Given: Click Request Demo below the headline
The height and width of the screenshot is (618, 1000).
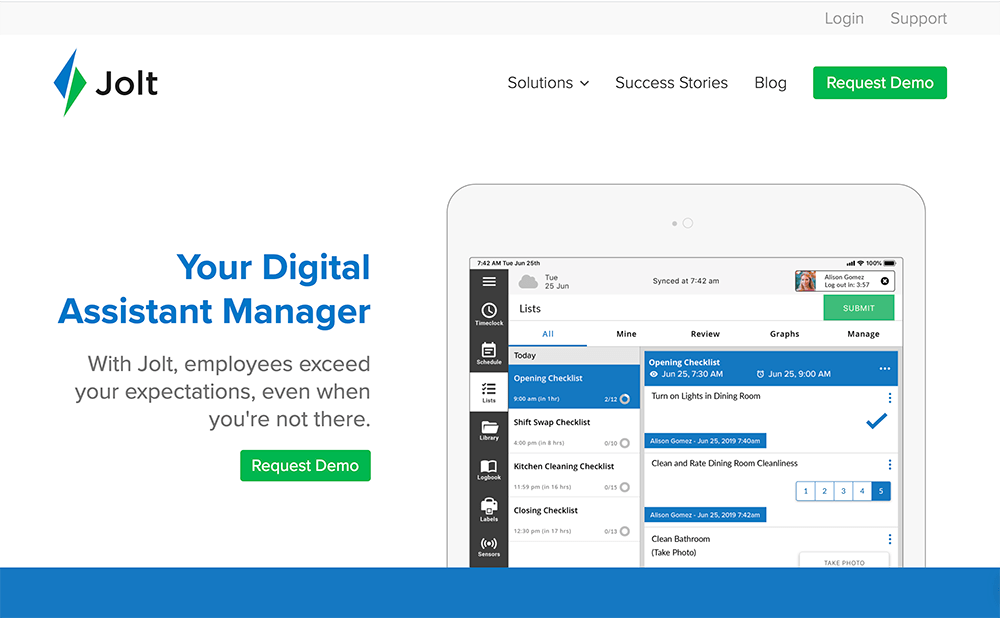Looking at the screenshot, I should (x=305, y=466).
